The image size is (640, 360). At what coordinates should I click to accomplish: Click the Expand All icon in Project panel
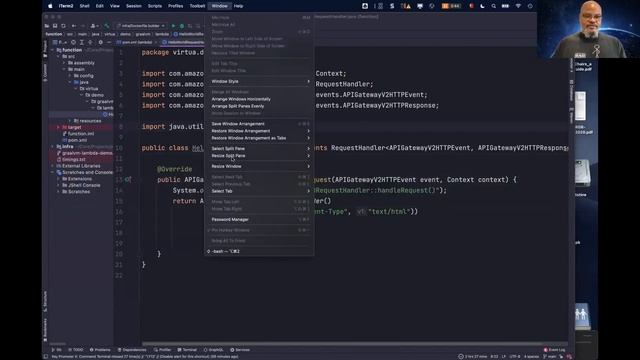(x=82, y=42)
